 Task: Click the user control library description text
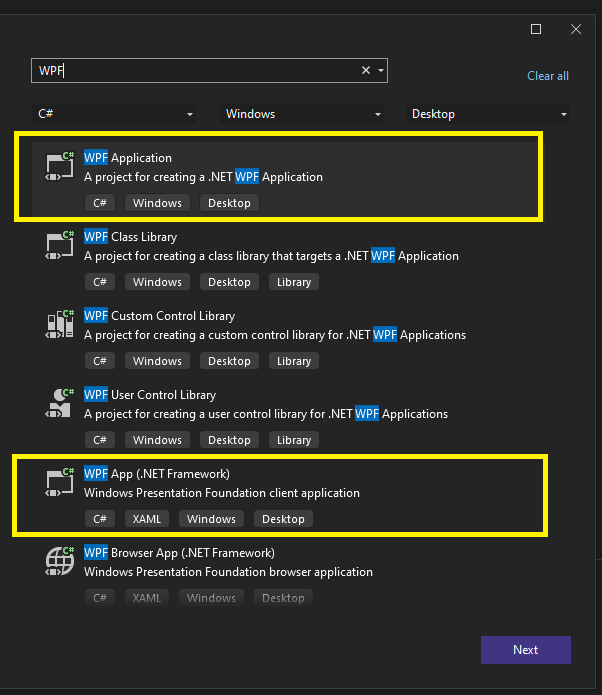[x=266, y=414]
